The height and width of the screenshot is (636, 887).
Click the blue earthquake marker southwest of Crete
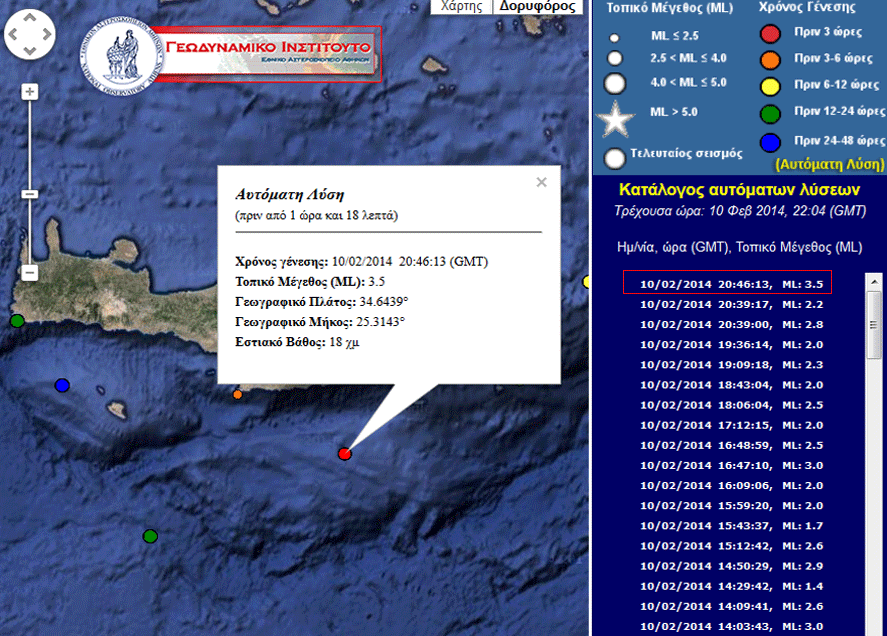click(62, 385)
